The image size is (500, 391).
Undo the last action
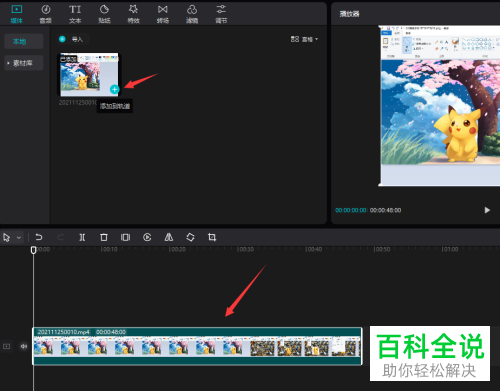tap(39, 237)
